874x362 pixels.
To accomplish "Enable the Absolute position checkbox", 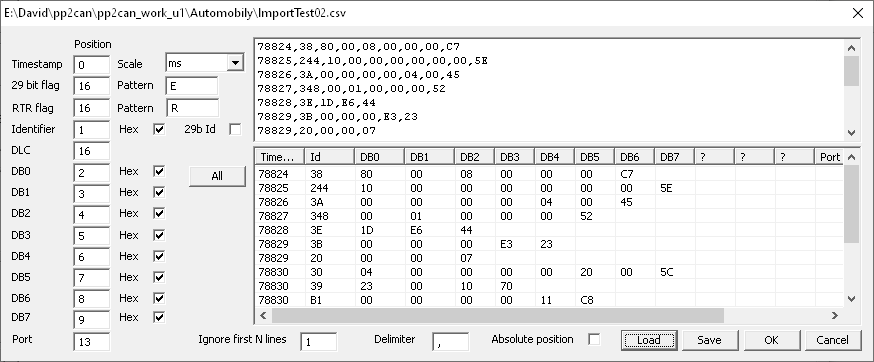I will [x=594, y=339].
